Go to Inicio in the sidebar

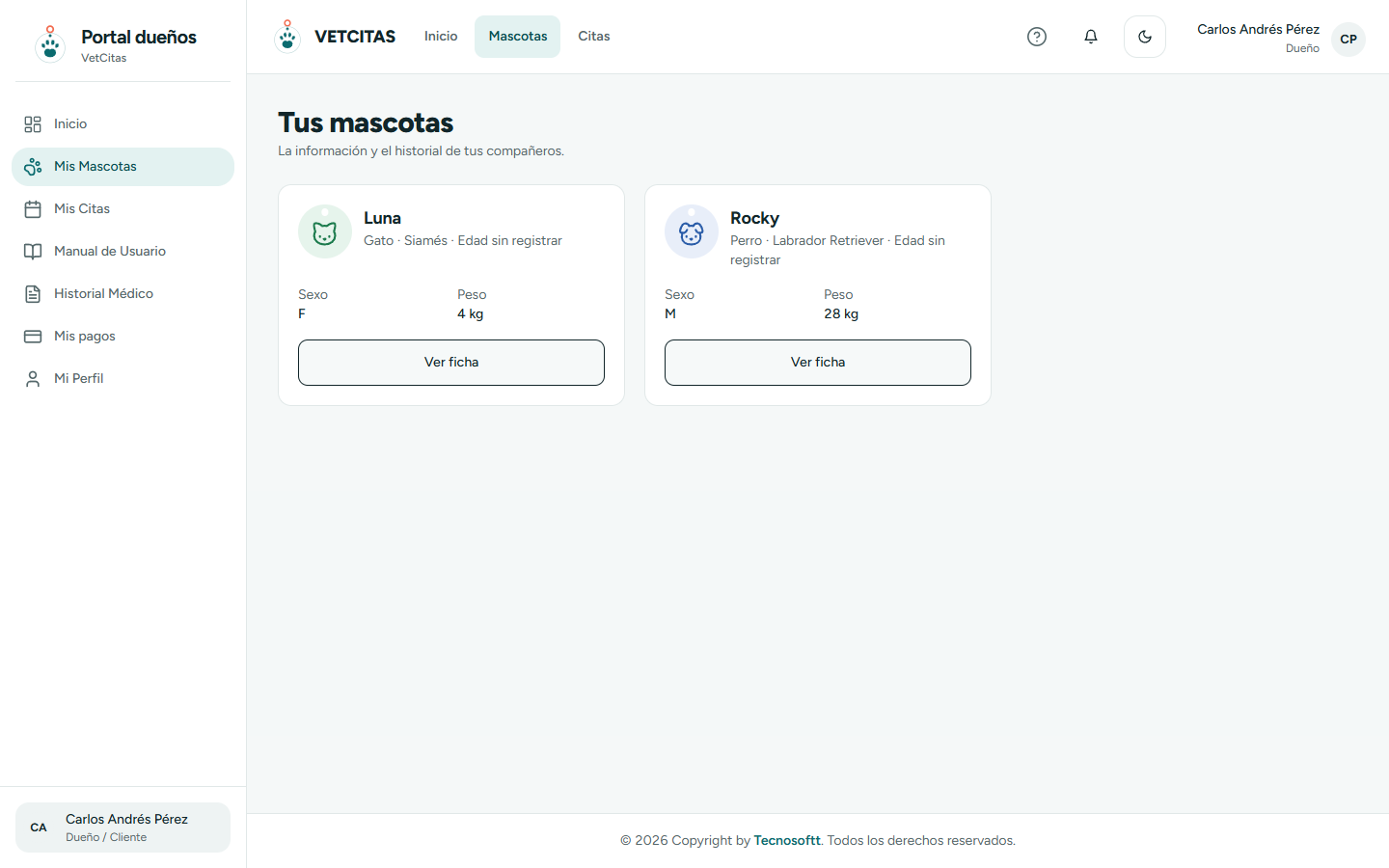[123, 124]
